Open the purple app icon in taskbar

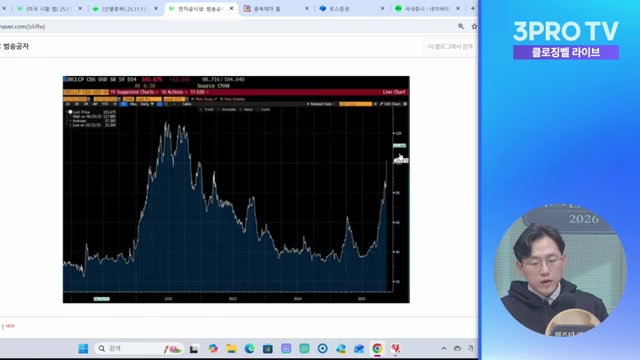click(x=286, y=349)
